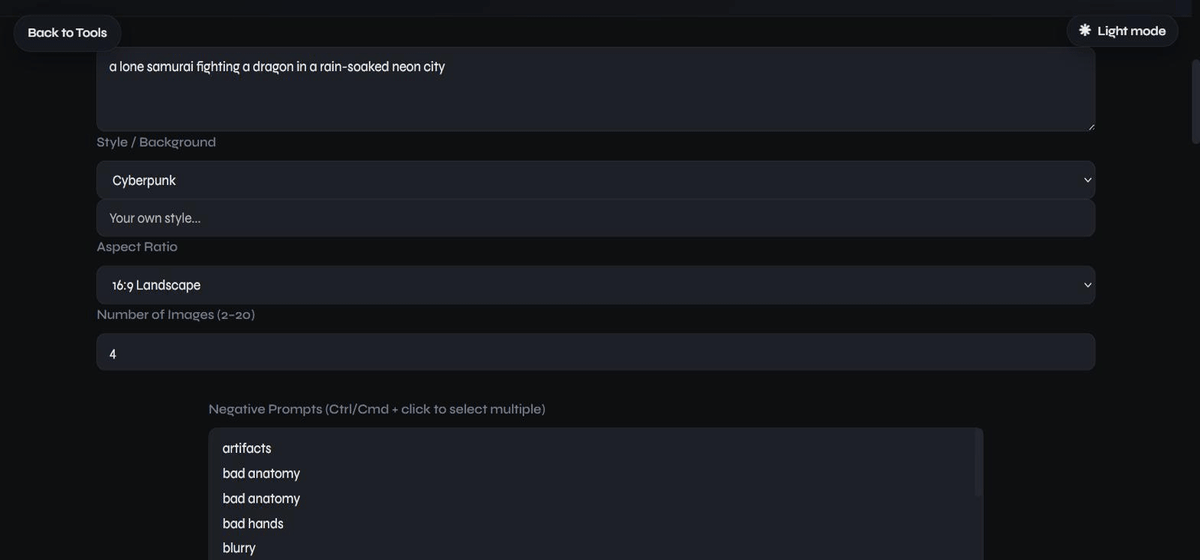Open the Style / Background dropdown showing Cyberpunk
The width and height of the screenshot is (1200, 560).
(x=596, y=180)
